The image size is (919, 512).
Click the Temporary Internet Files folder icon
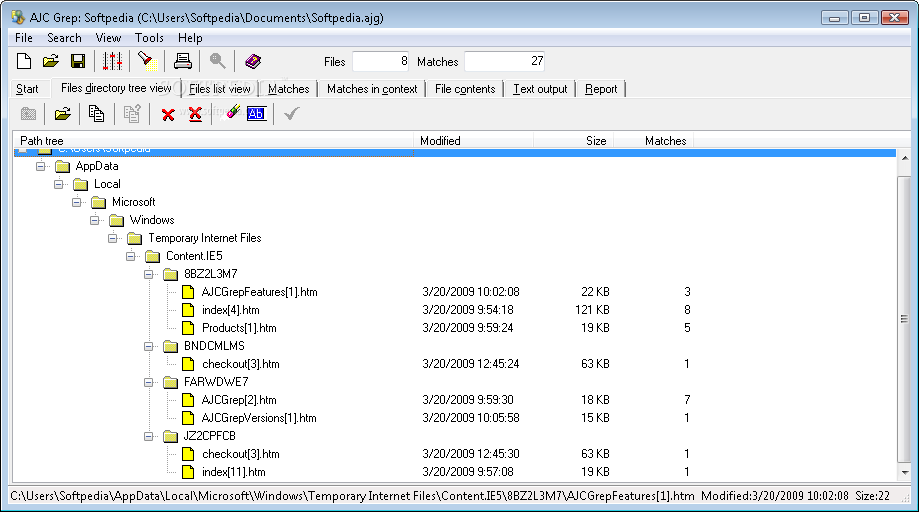135,238
